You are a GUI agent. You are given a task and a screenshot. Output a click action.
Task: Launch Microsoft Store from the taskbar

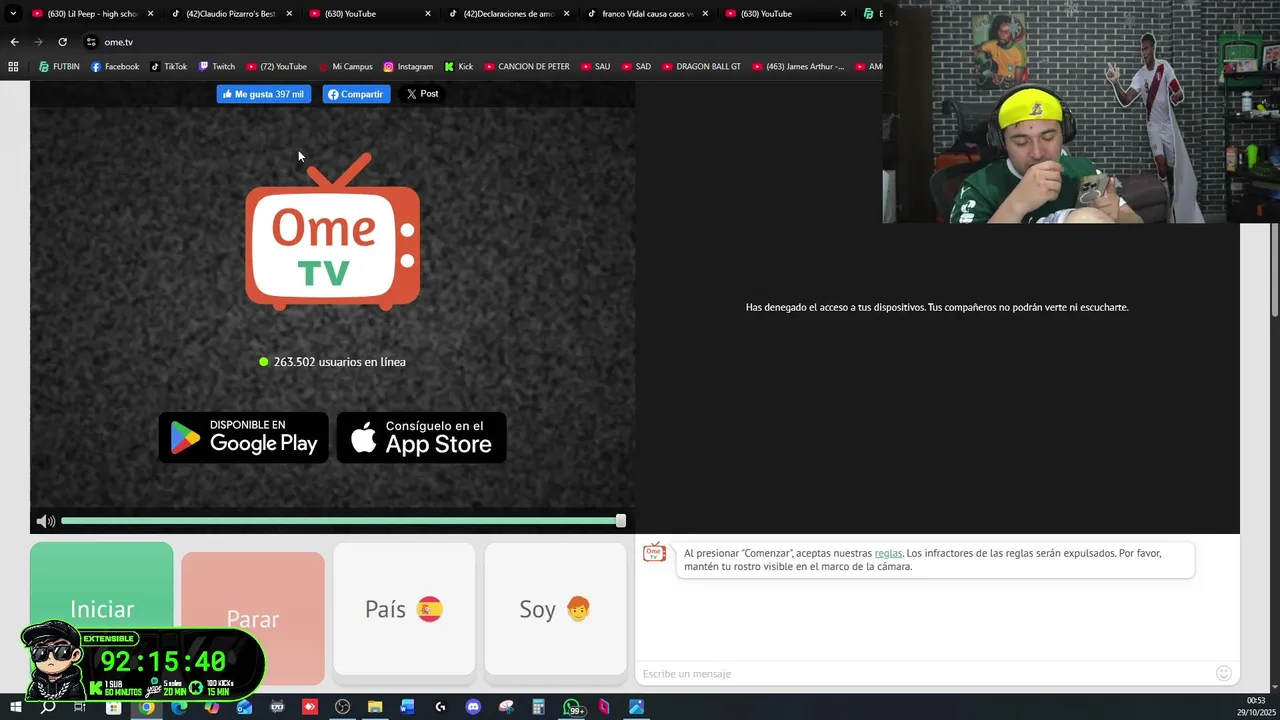point(113,707)
